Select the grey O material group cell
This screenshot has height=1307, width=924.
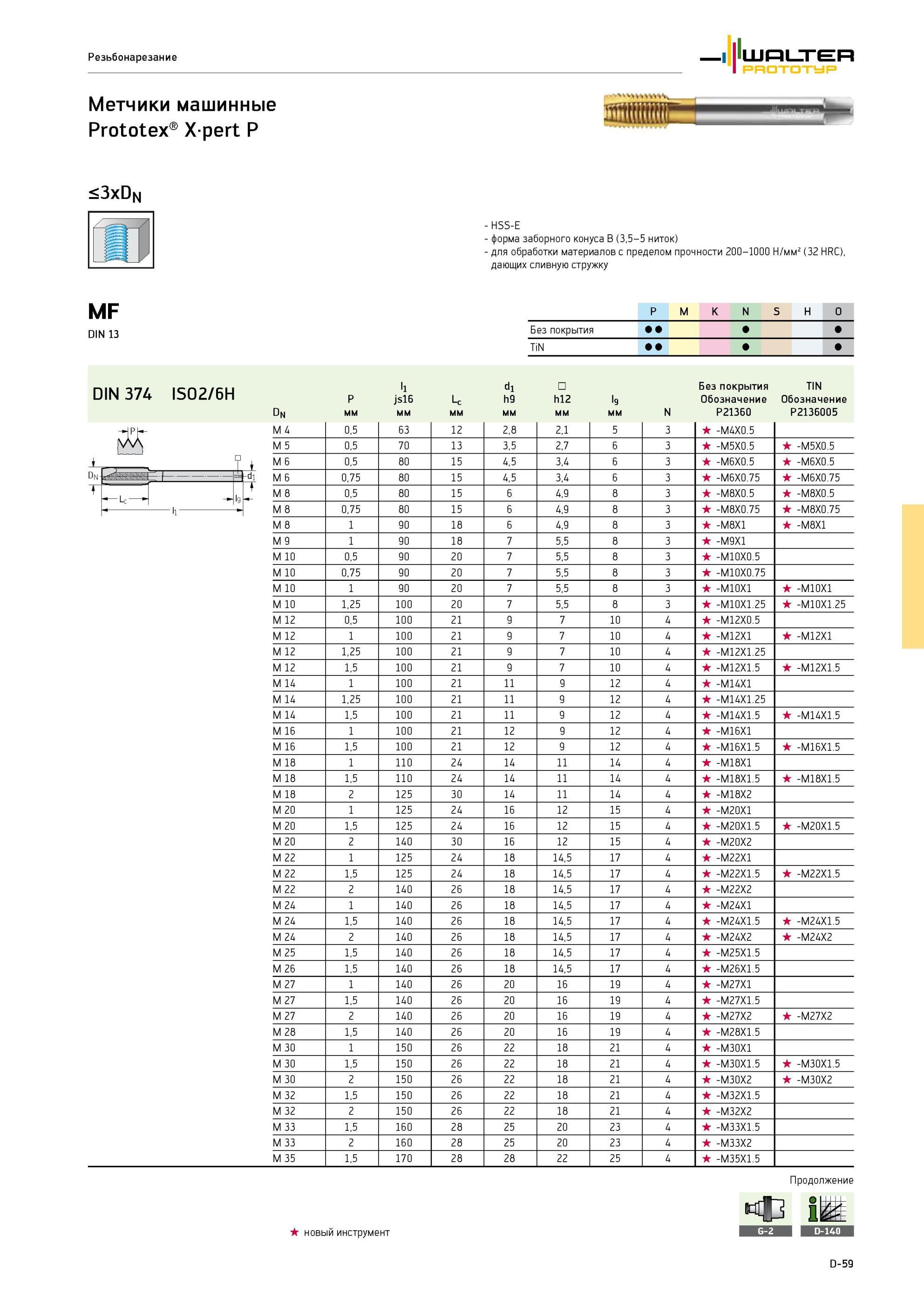pyautogui.click(x=838, y=312)
